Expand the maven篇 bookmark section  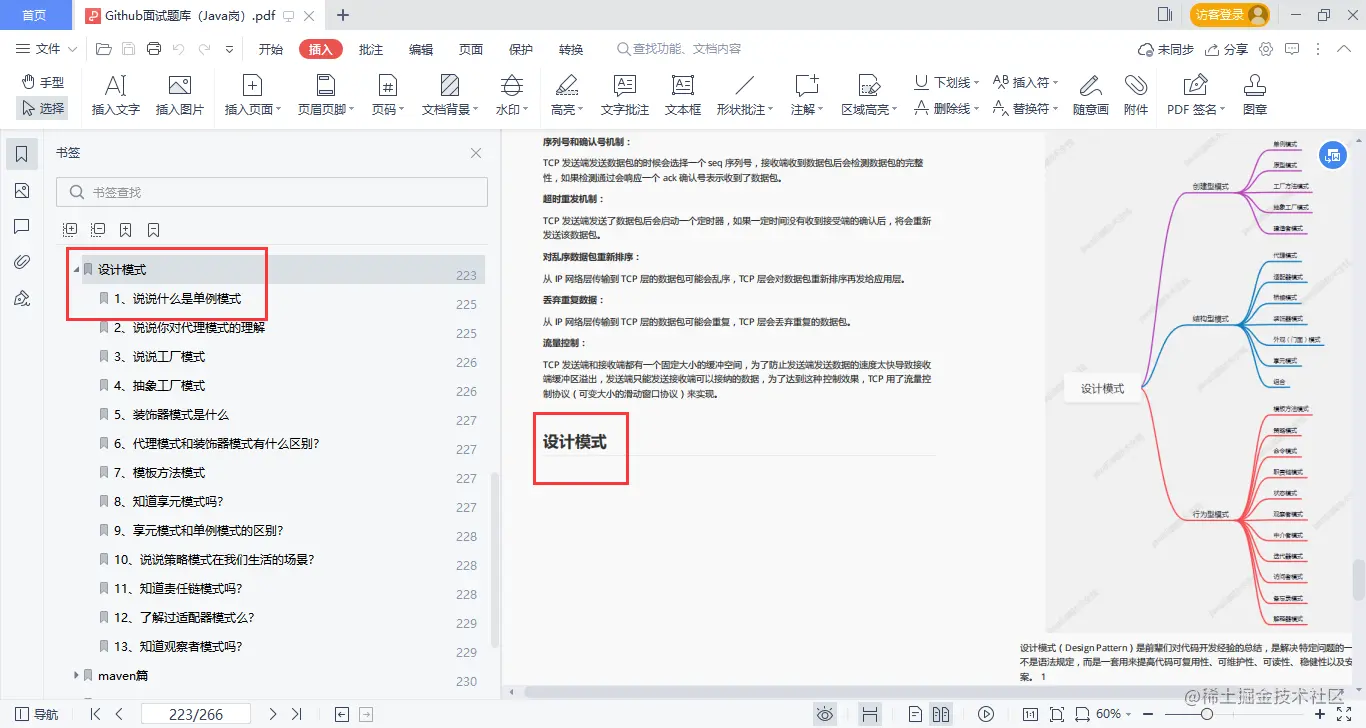pos(76,675)
